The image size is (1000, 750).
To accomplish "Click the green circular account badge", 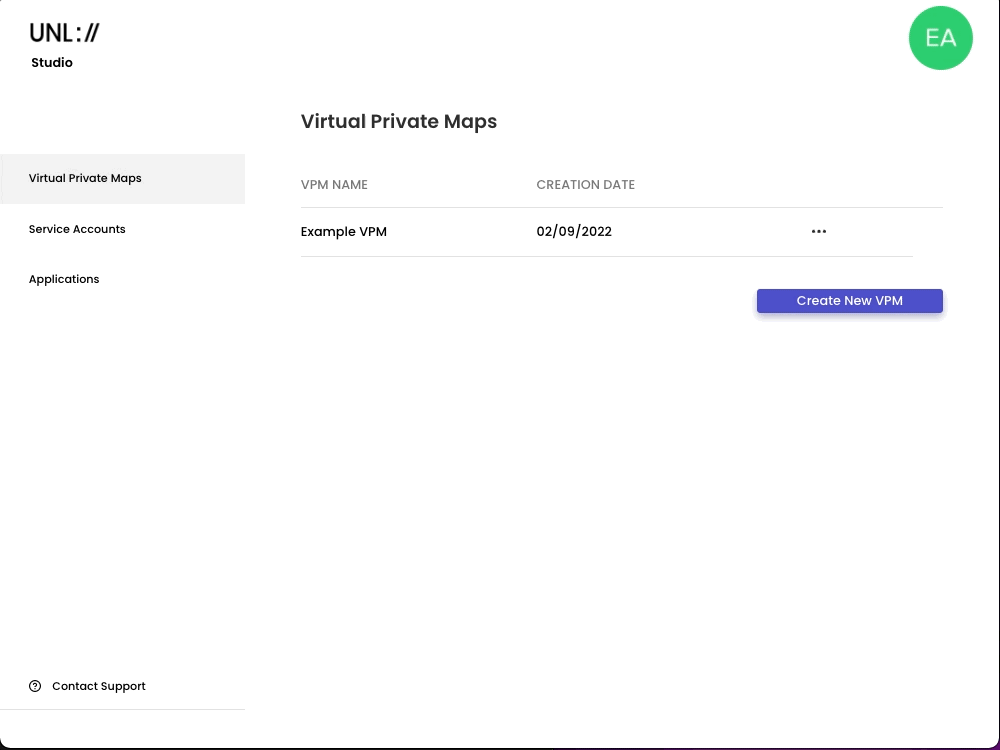I will point(940,38).
